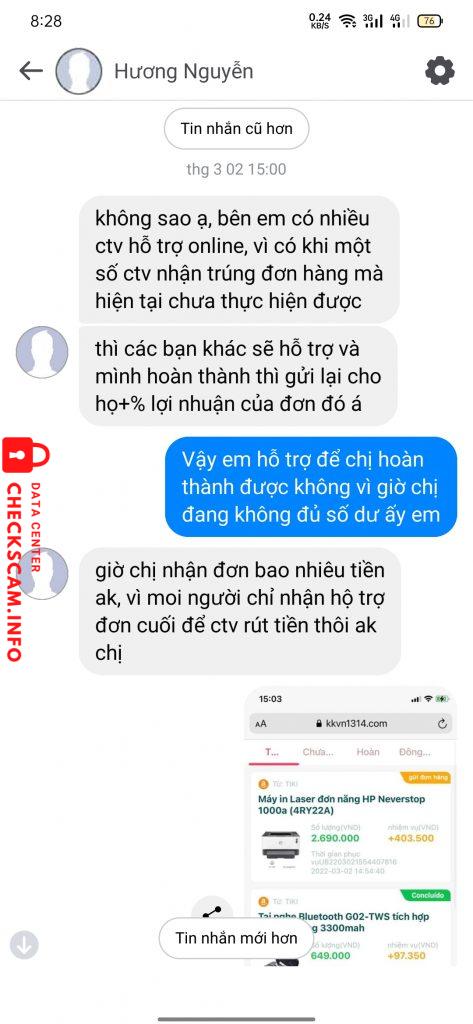
Task: Tap the refresh icon in embedded browser
Action: pyautogui.click(x=442, y=724)
